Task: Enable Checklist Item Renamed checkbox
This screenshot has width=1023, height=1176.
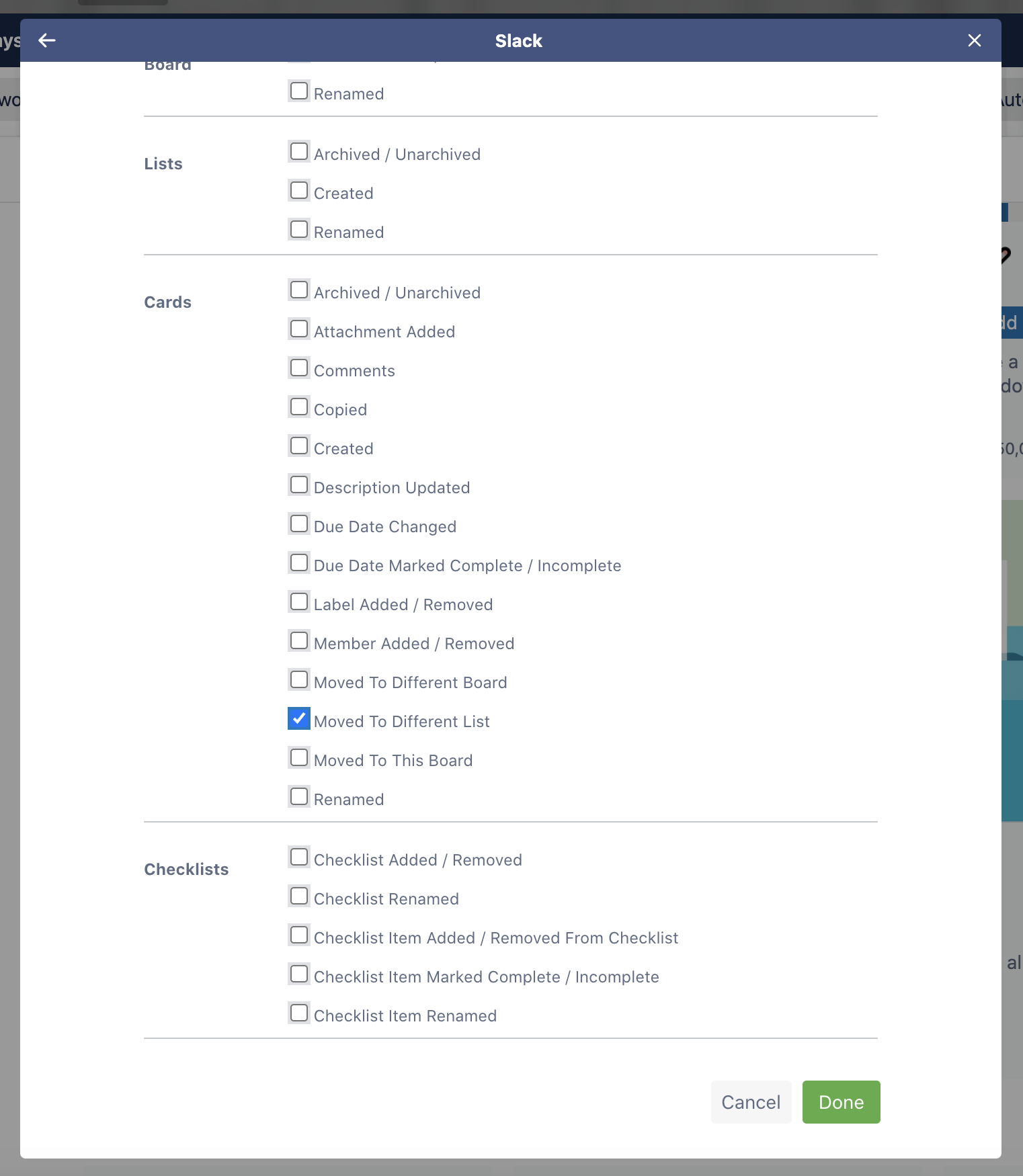Action: tap(299, 1013)
